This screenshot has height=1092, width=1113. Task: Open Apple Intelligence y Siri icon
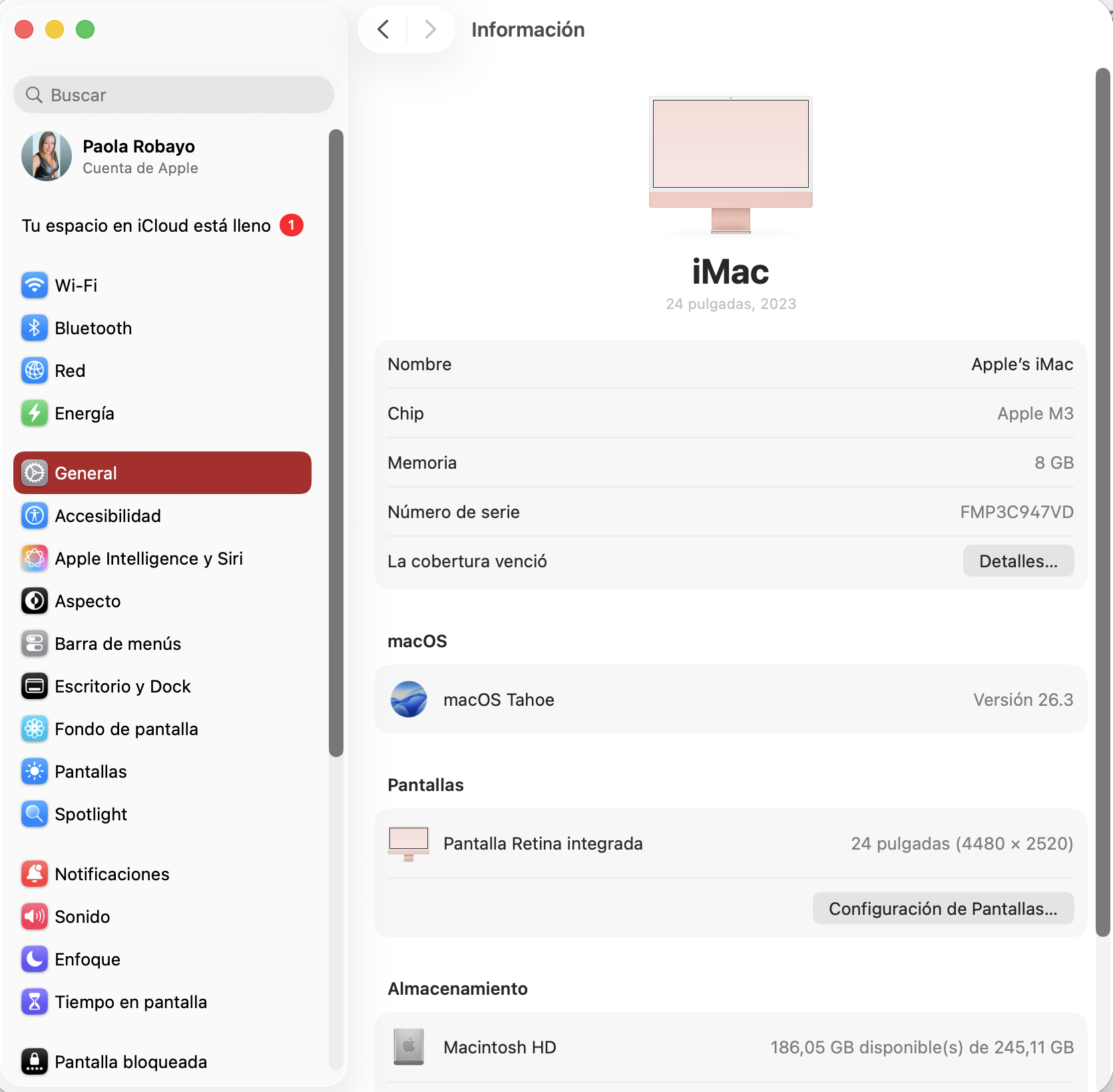(x=34, y=559)
